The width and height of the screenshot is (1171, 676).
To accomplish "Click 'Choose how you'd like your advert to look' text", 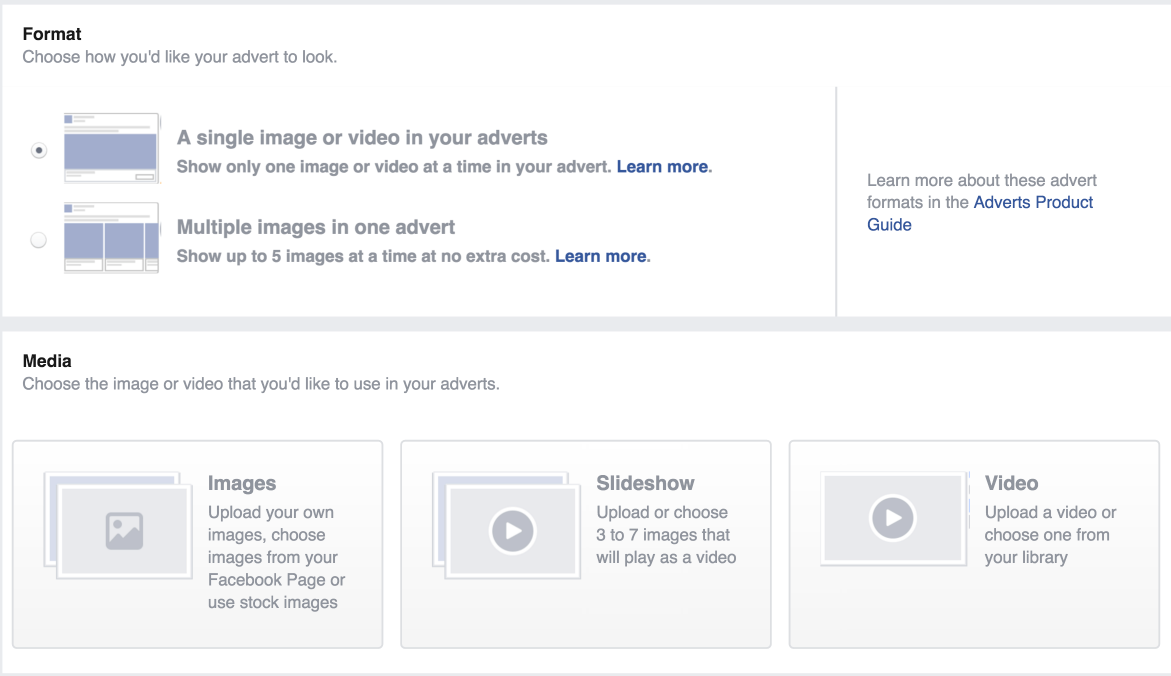I will (x=180, y=57).
